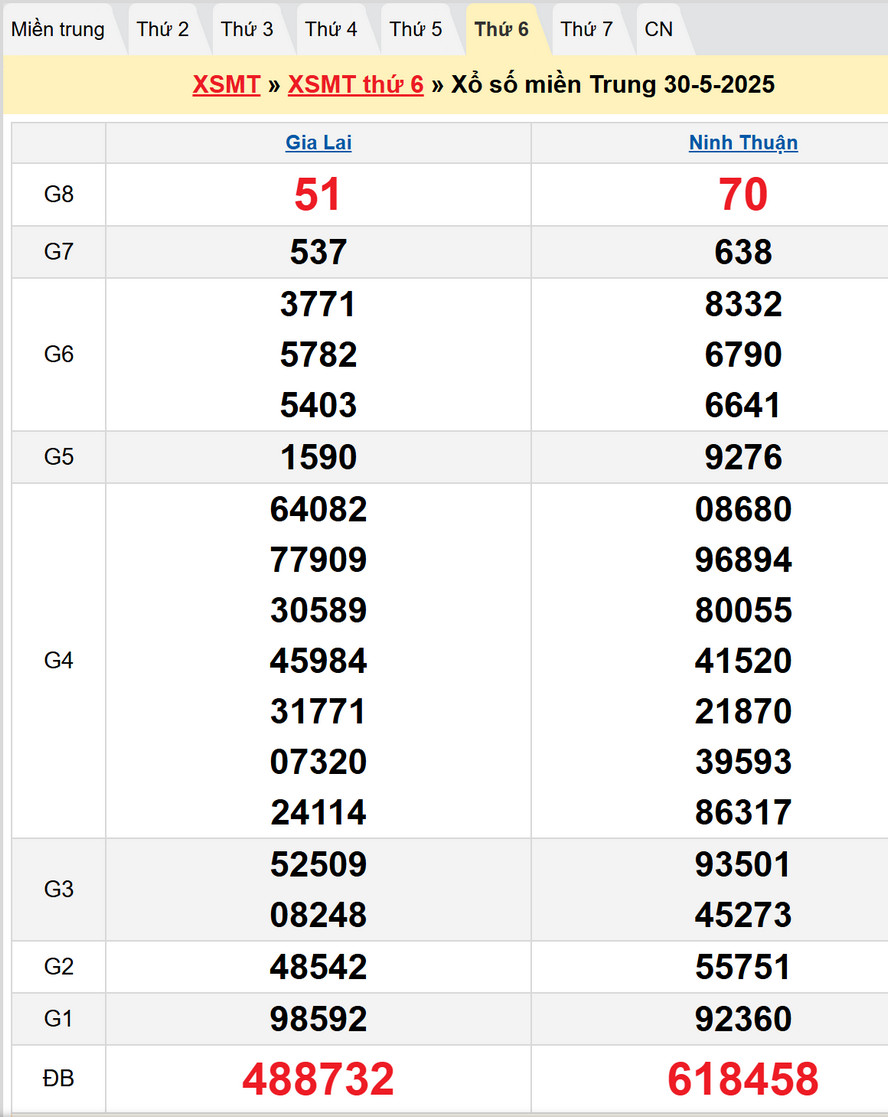The width and height of the screenshot is (888, 1117).
Task: Open the Gia Lai province link
Action: [x=318, y=143]
